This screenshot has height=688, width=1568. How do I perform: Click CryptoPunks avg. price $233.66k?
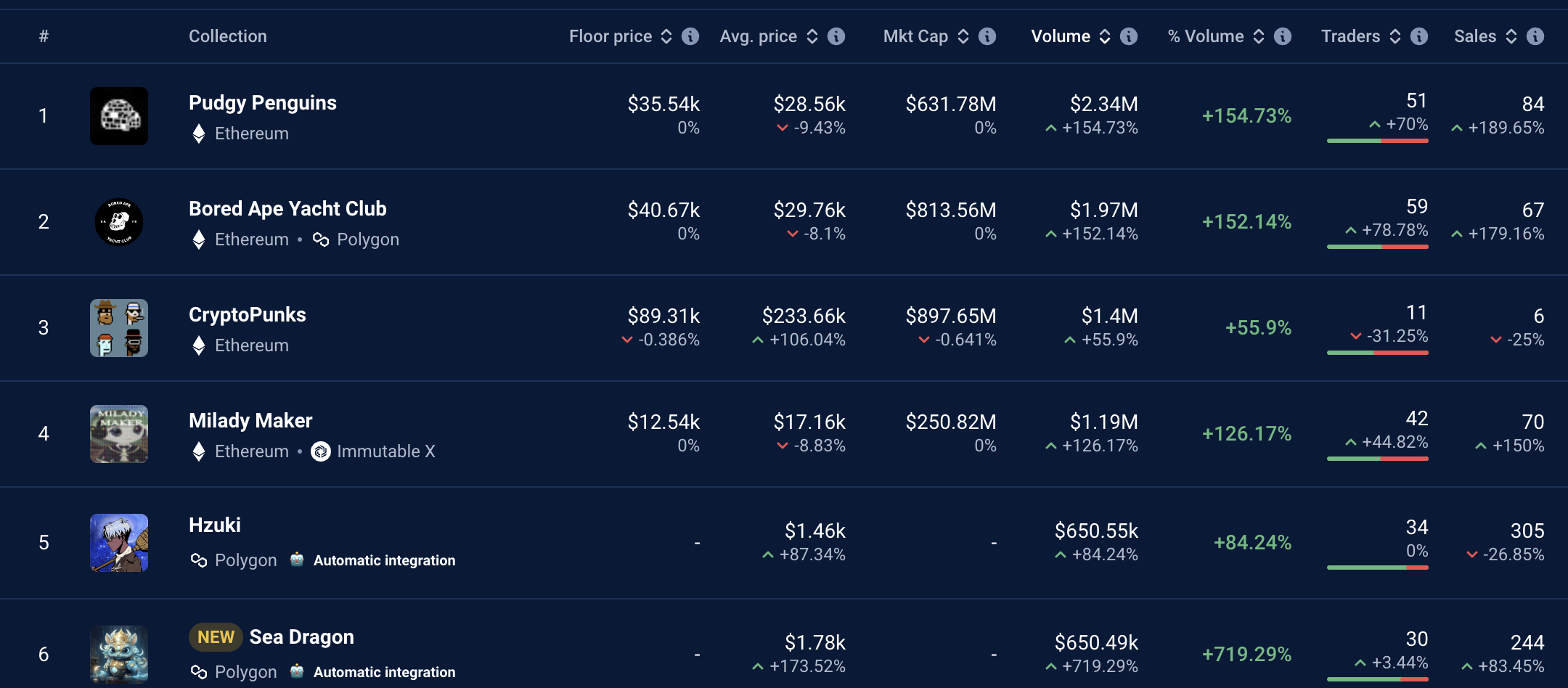(x=804, y=316)
